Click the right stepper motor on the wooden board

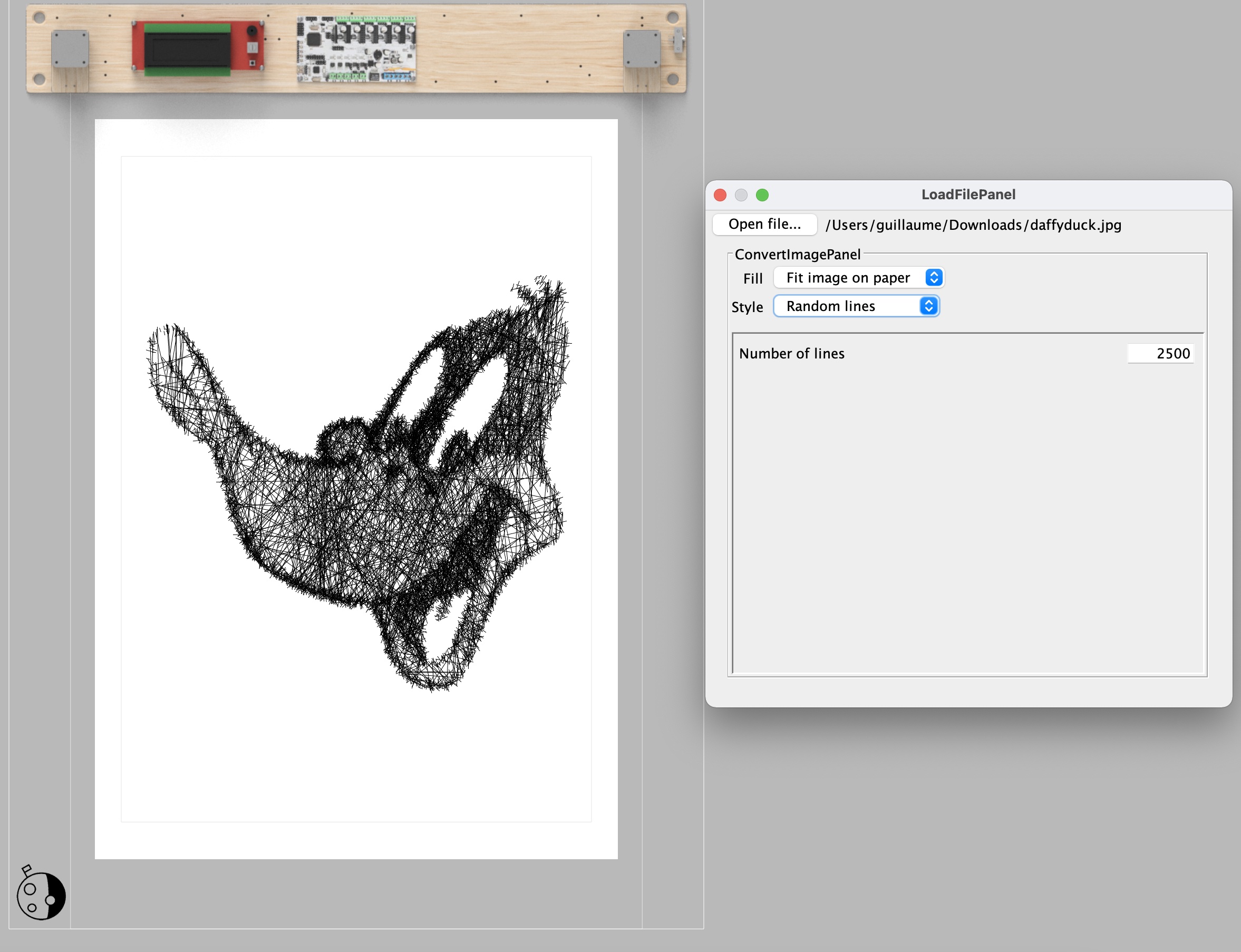(642, 50)
